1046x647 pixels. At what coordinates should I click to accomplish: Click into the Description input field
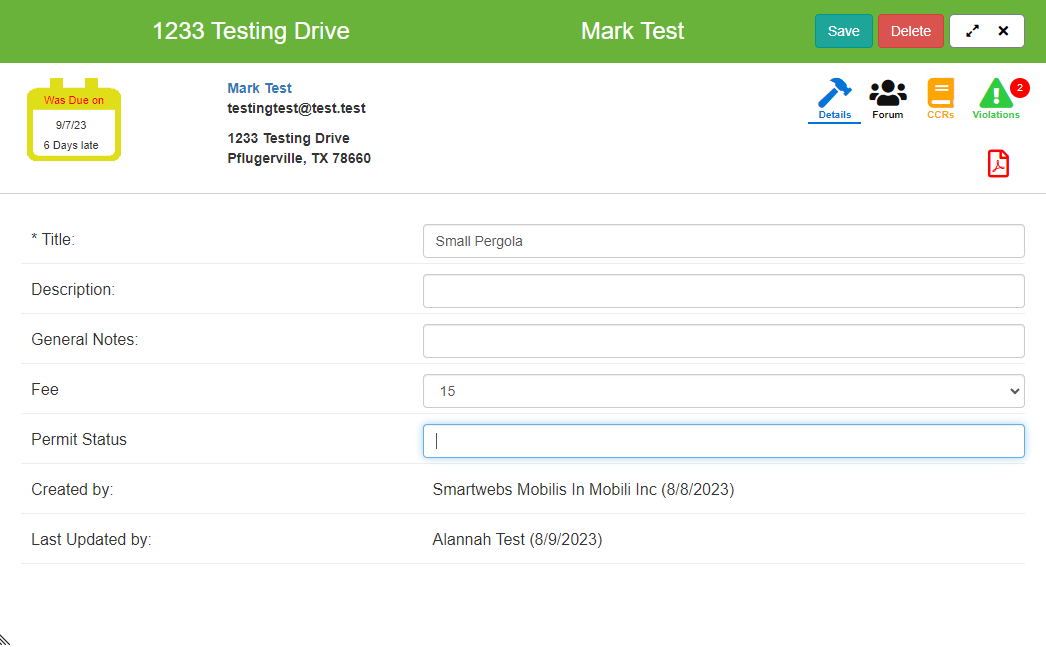coord(724,291)
